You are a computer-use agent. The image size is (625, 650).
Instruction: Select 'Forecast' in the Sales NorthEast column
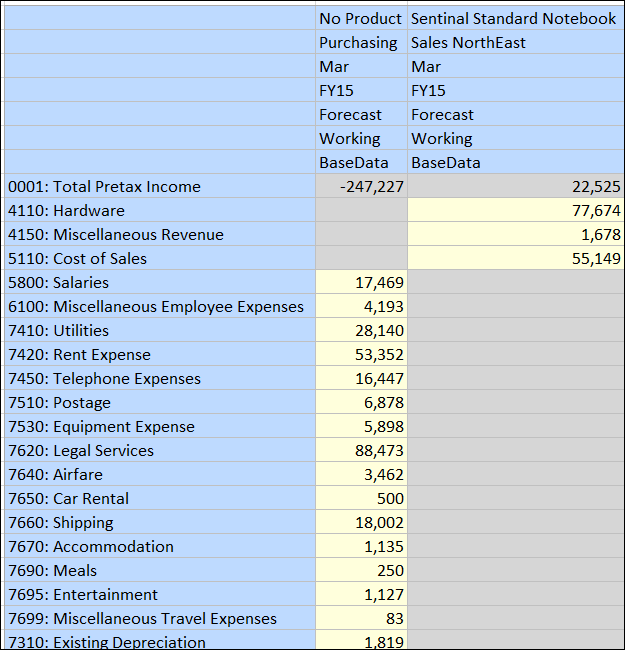(x=516, y=114)
